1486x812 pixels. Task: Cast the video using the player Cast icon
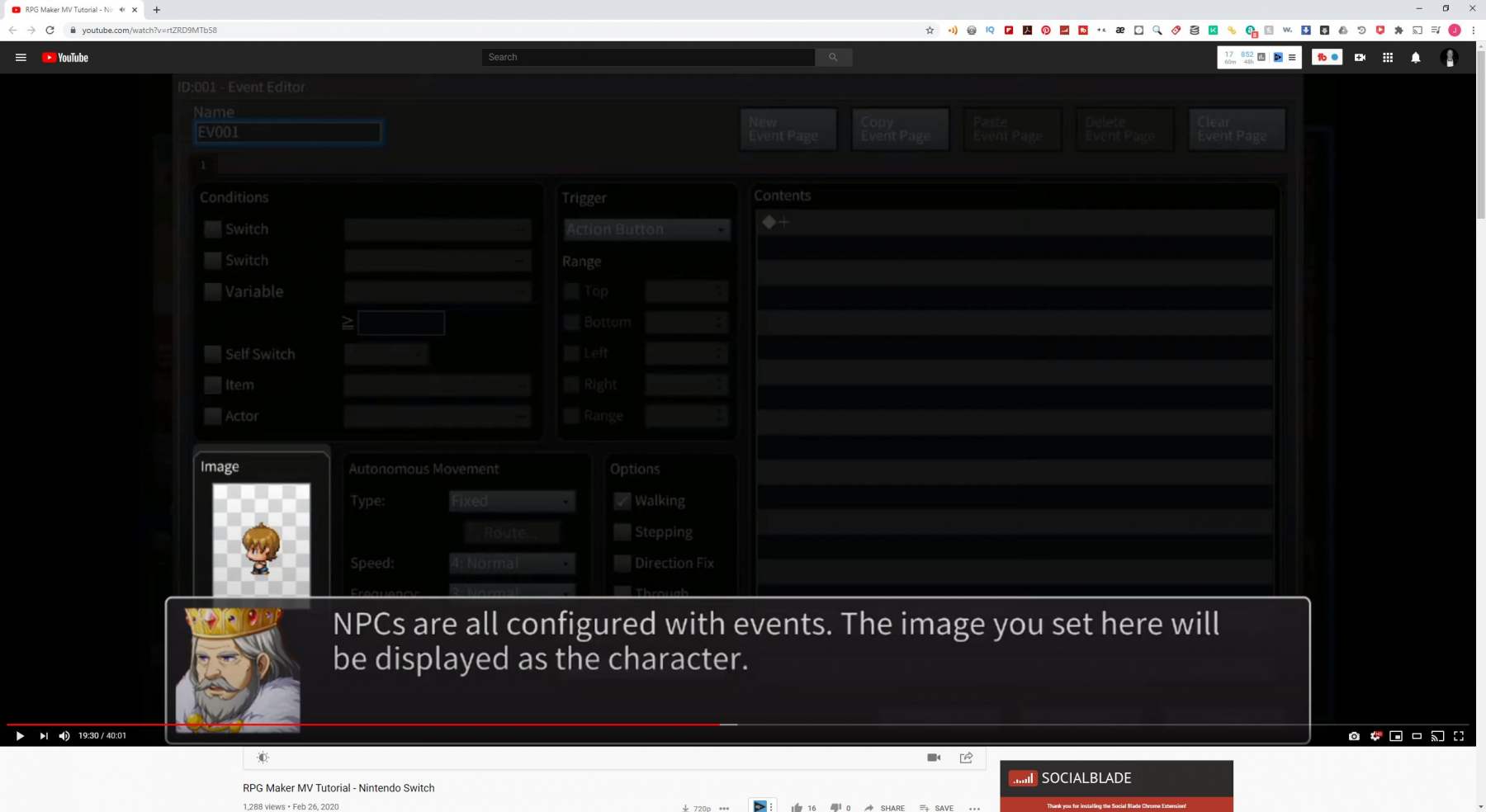coord(1437,736)
